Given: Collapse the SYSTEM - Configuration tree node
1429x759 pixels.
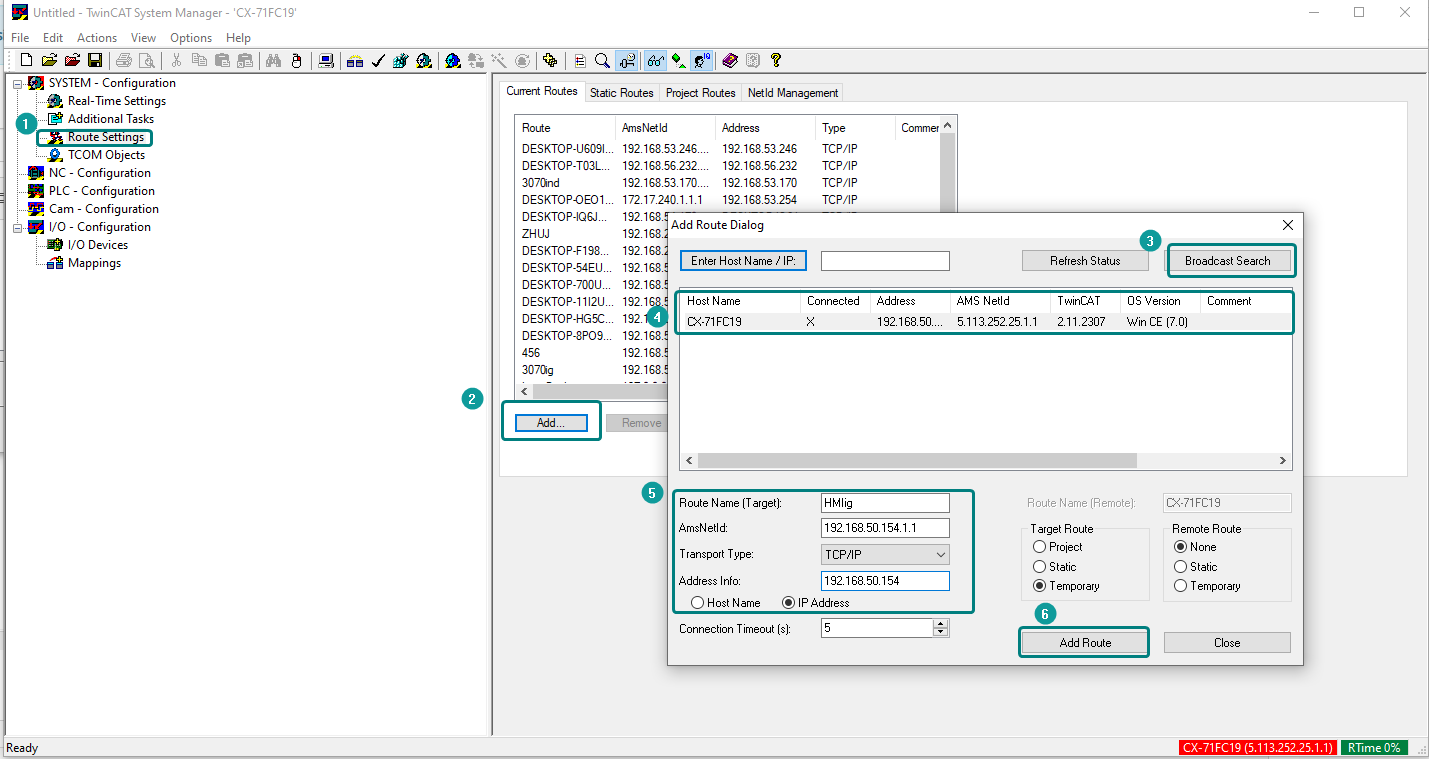Looking at the screenshot, I should [x=18, y=84].
